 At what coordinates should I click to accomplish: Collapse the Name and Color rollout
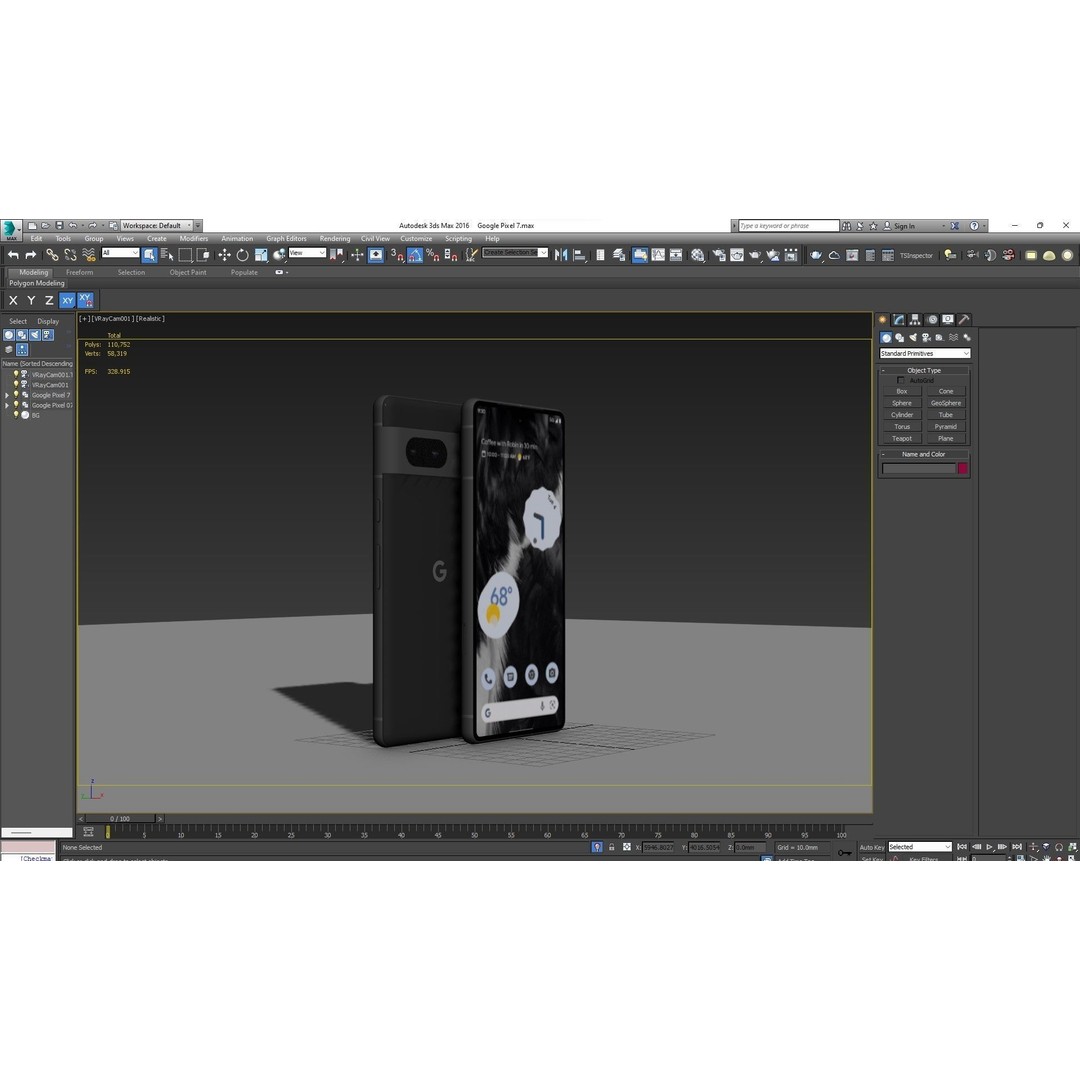click(924, 454)
